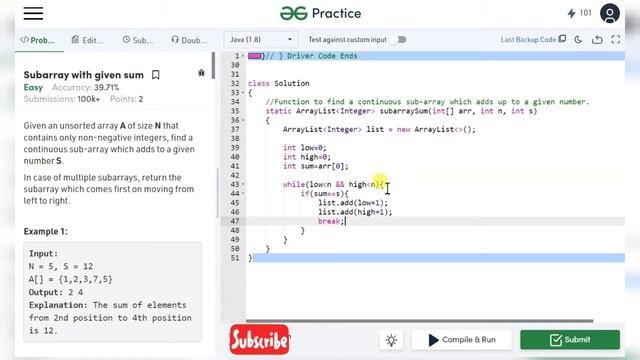The width and height of the screenshot is (640, 360).
Task: Open the hamburger navigation menu
Action: (x=33, y=13)
